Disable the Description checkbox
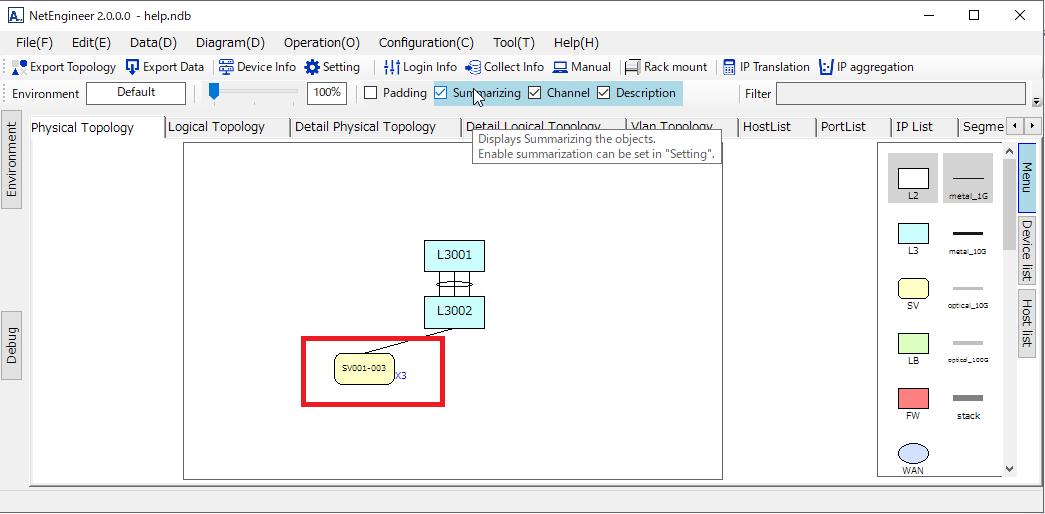 click(x=604, y=93)
